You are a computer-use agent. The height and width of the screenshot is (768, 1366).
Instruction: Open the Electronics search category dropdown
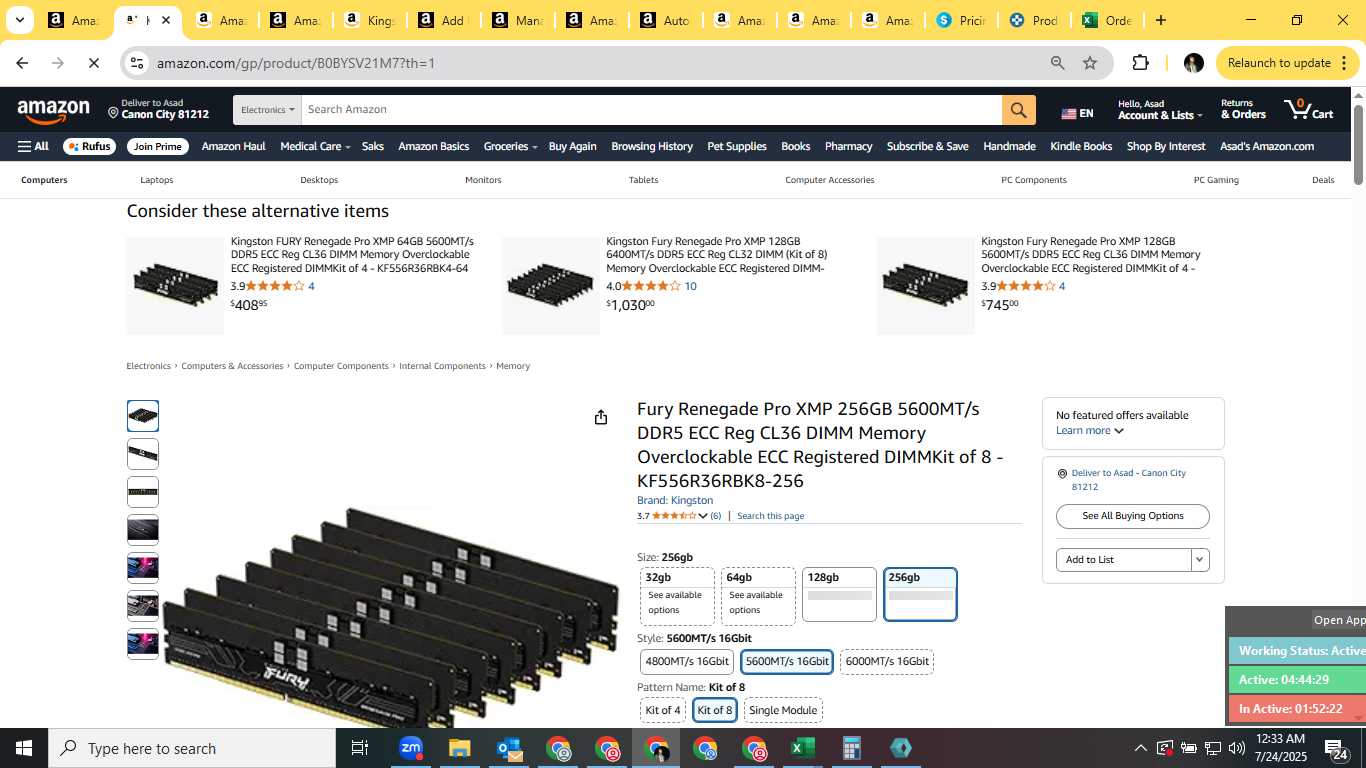pos(268,110)
